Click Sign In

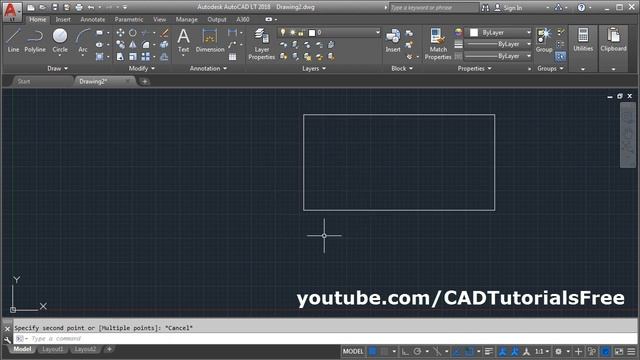point(509,7)
